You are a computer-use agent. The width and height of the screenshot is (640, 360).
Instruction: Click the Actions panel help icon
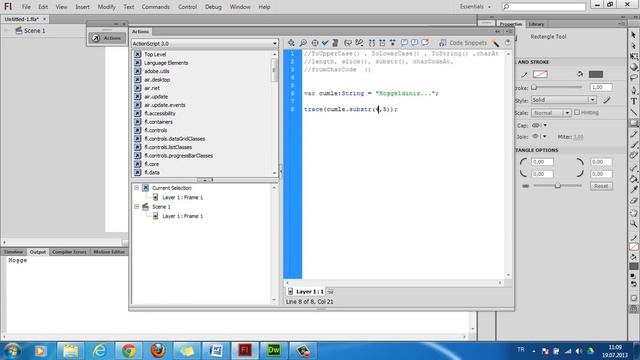pyautogui.click(x=507, y=43)
